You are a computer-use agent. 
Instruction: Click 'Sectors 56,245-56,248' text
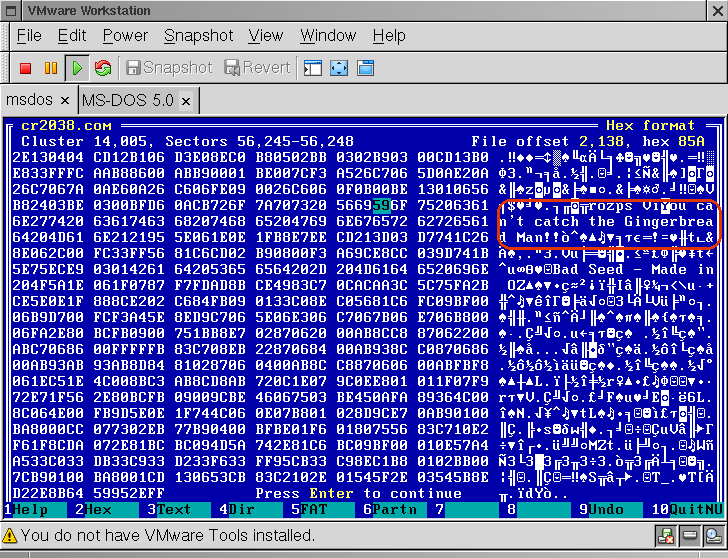click(x=260, y=142)
